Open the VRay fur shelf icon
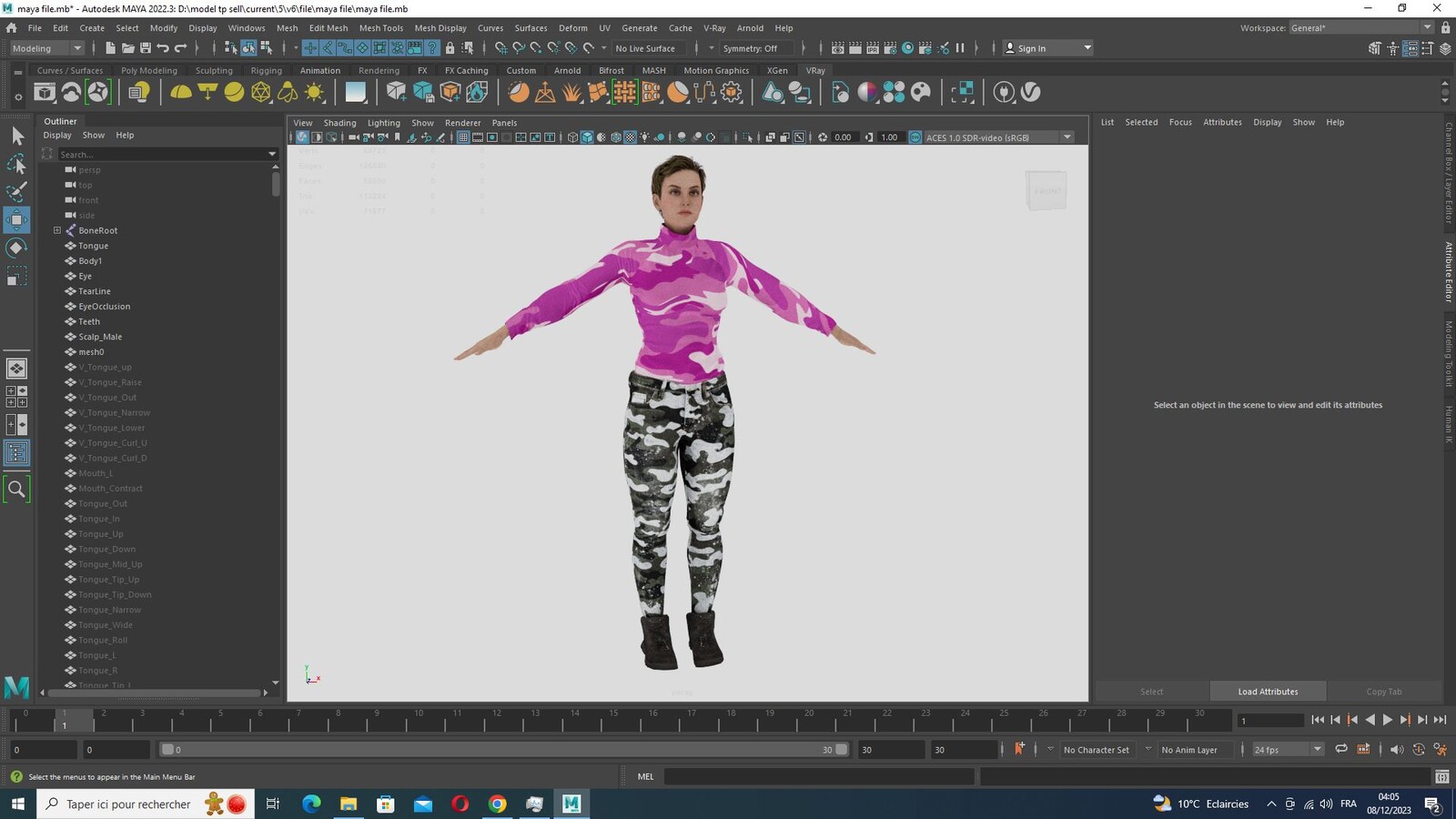 pyautogui.click(x=571, y=92)
